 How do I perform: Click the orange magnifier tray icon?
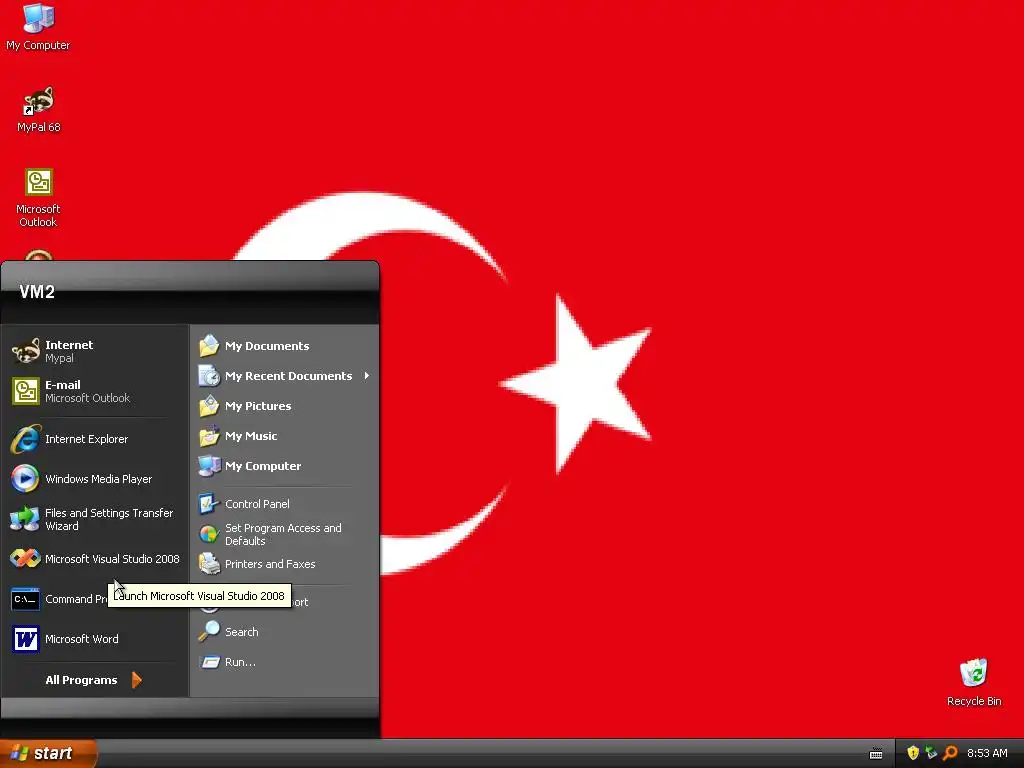(x=950, y=753)
